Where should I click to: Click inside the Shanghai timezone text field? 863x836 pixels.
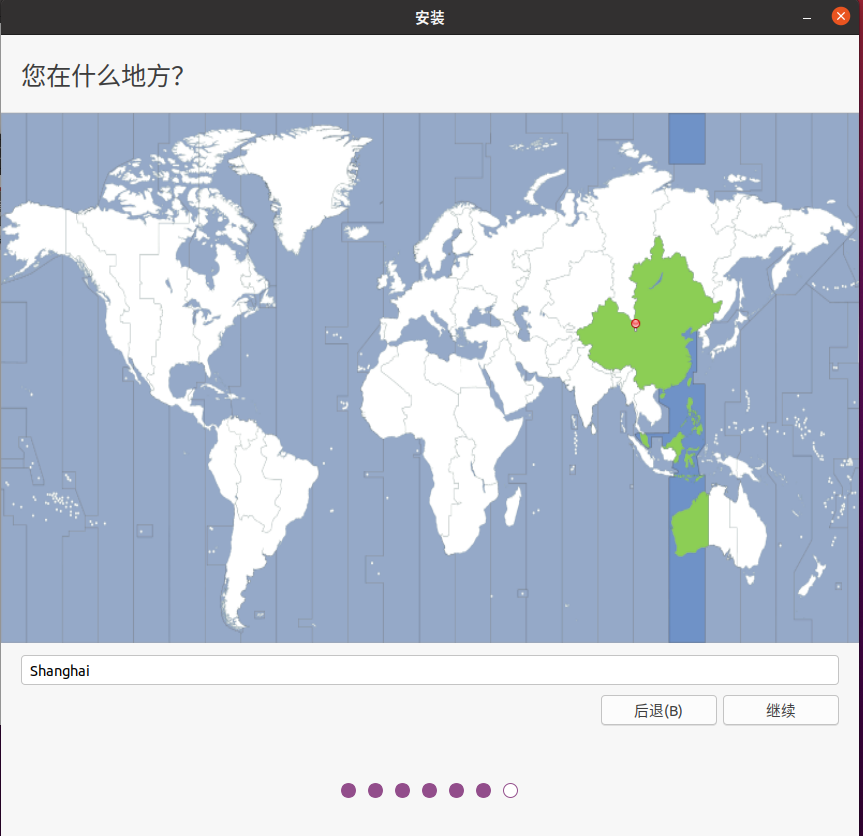(430, 670)
